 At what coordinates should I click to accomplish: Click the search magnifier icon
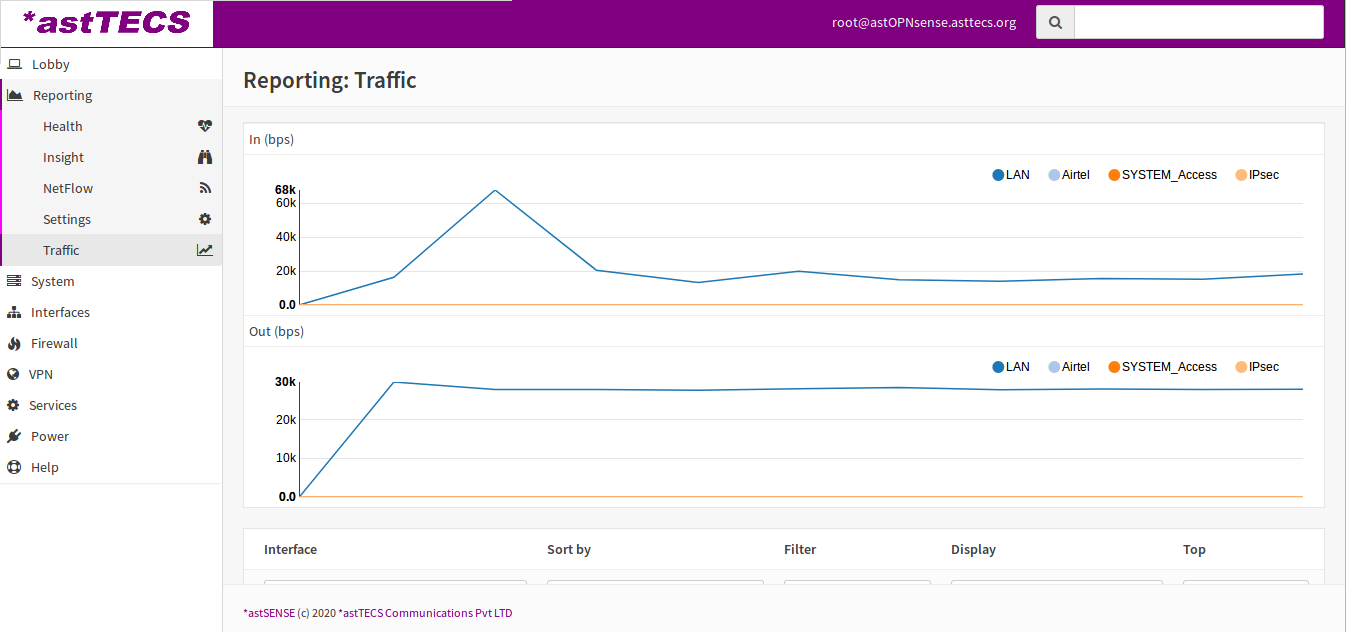1055,22
